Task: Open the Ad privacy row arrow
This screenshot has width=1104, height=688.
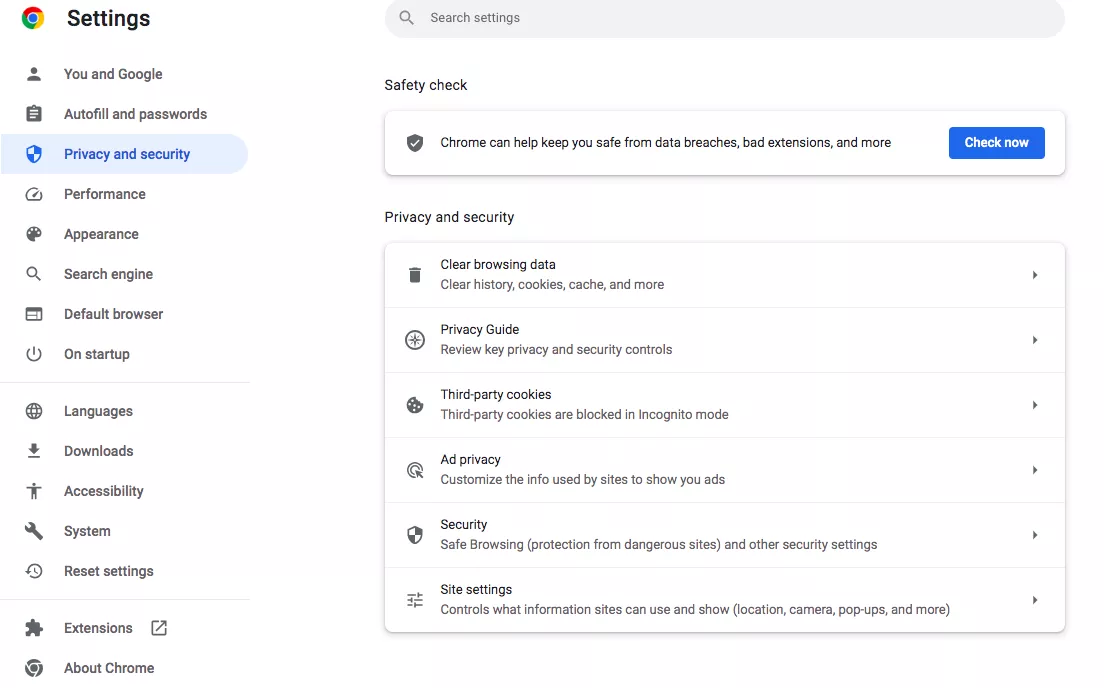Action: click(x=1035, y=470)
